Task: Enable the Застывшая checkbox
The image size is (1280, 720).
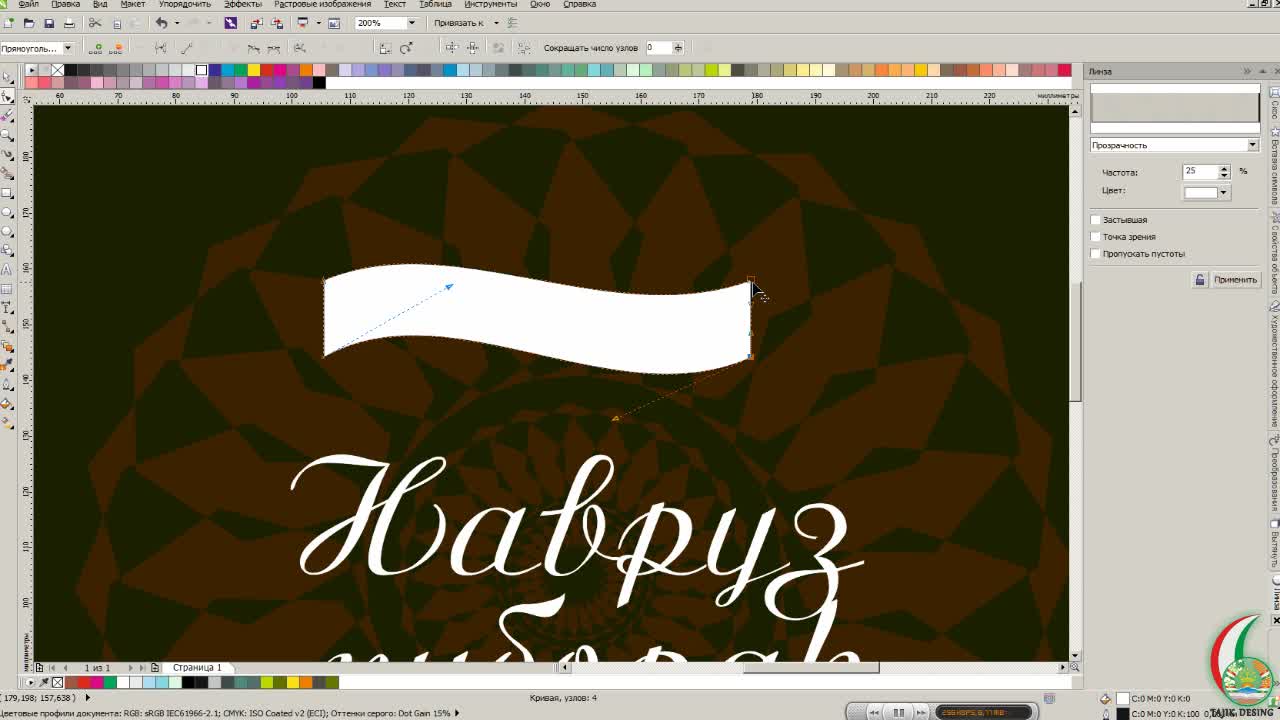Action: coord(1096,220)
